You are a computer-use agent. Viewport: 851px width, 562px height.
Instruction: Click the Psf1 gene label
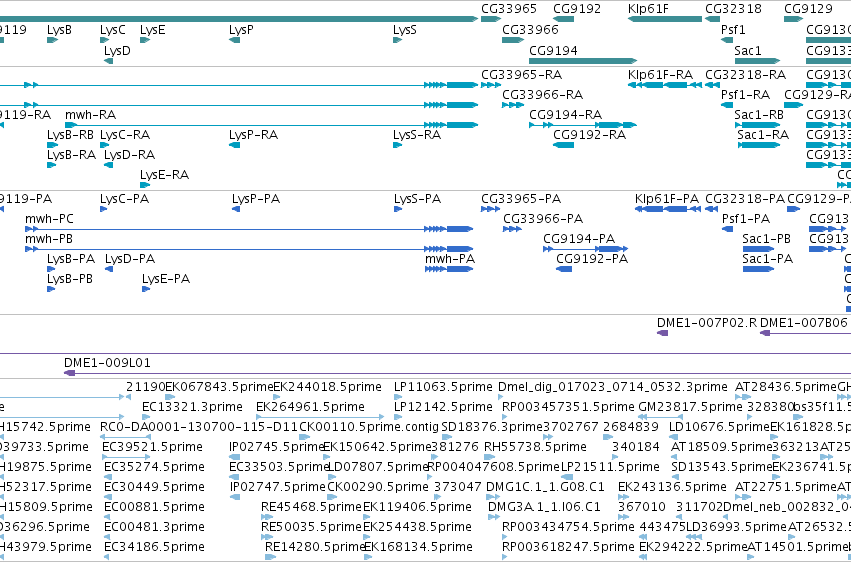(x=733, y=30)
